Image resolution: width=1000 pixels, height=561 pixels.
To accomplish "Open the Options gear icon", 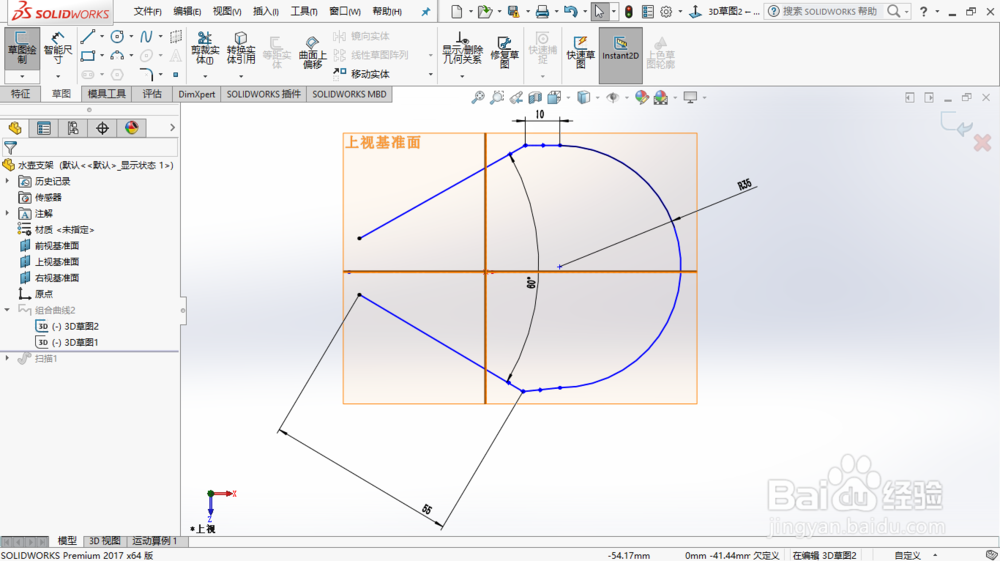I will point(666,11).
